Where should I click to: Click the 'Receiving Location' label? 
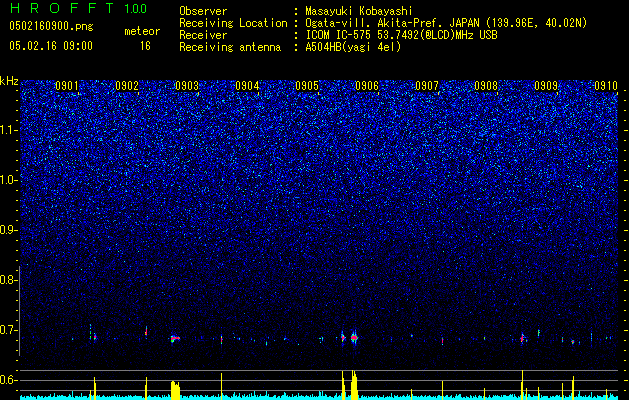point(233,23)
